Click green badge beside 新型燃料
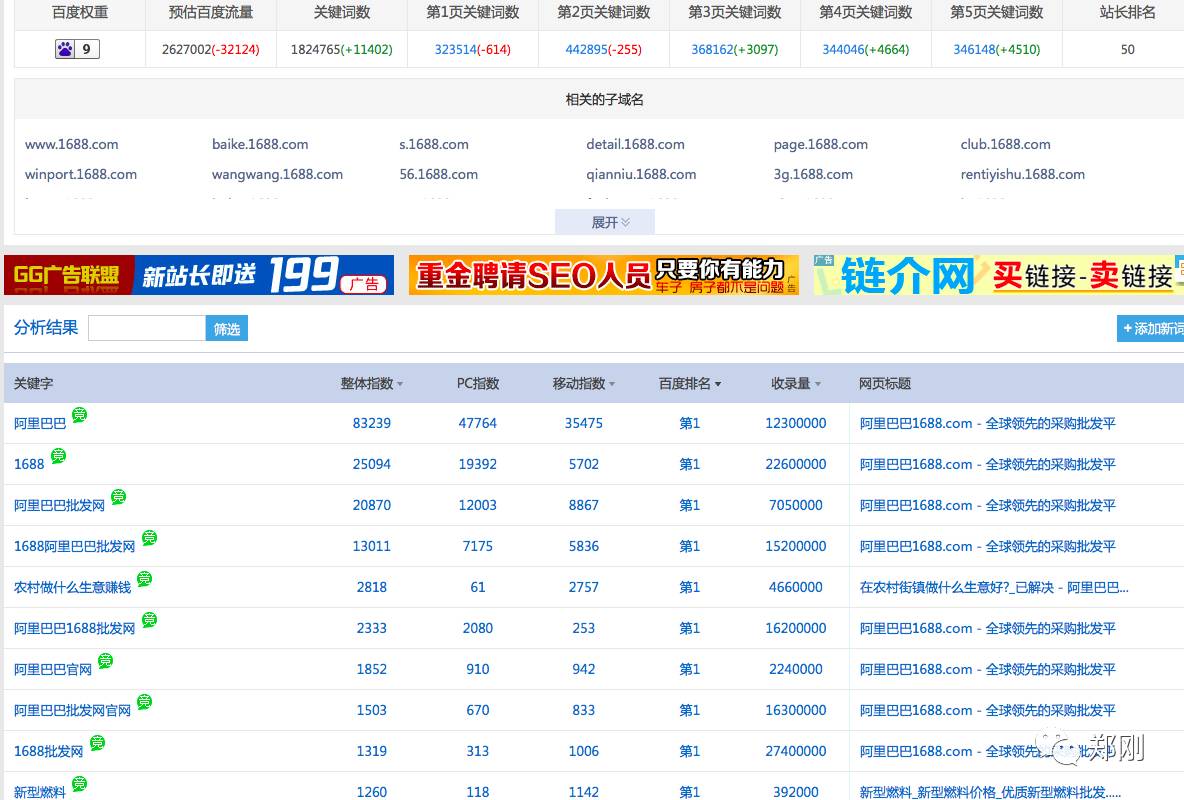The image size is (1184, 800). coord(79,783)
